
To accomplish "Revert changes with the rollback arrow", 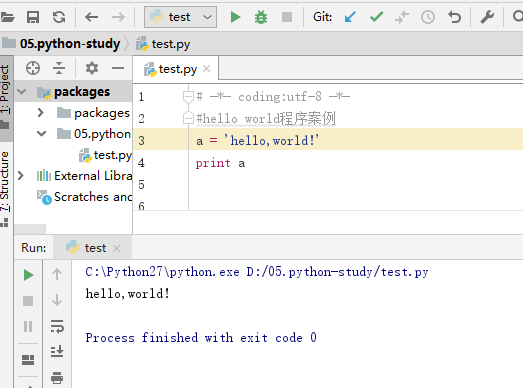I will point(454,17).
